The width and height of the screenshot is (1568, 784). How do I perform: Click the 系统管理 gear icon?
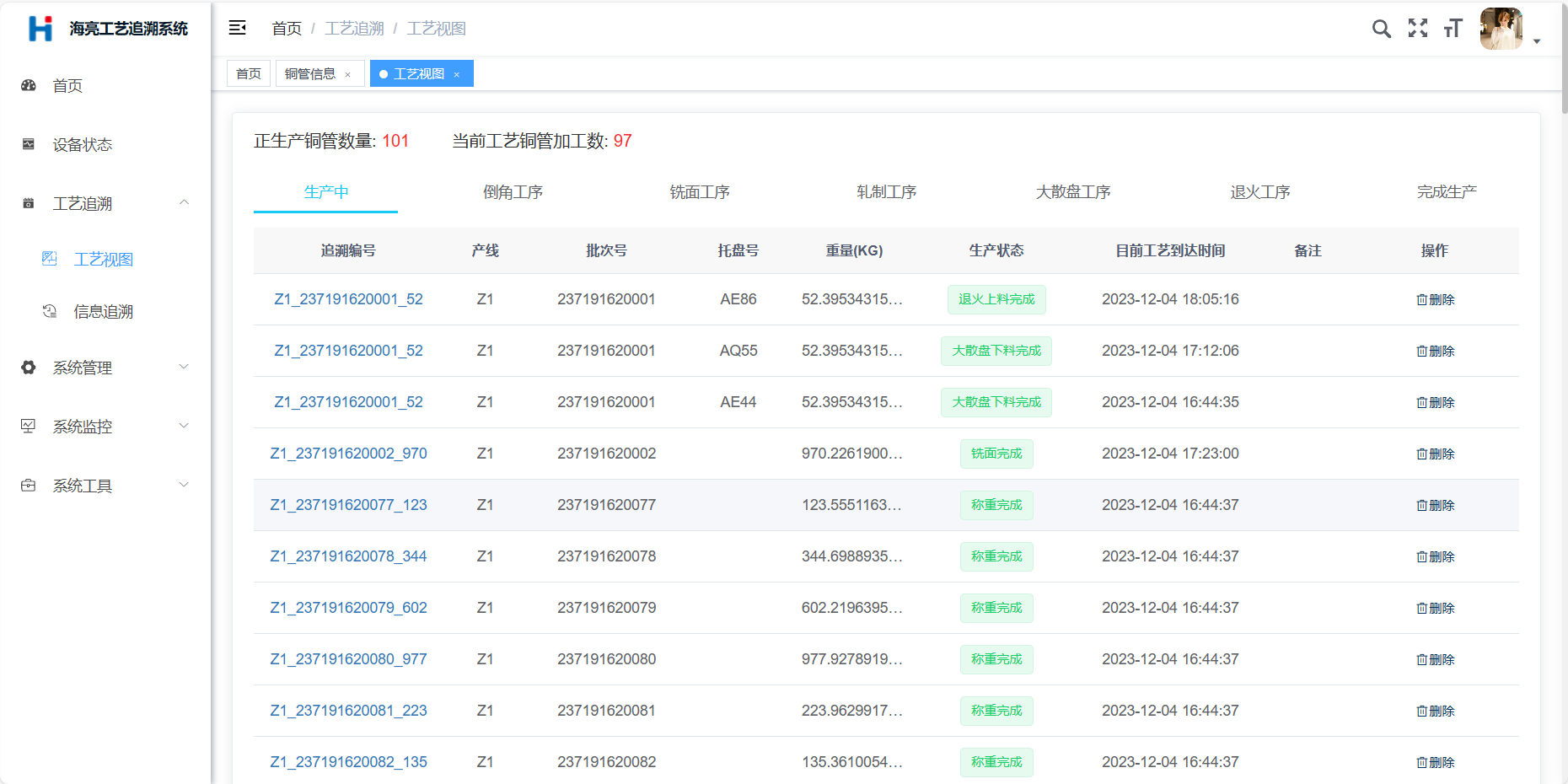(x=29, y=368)
